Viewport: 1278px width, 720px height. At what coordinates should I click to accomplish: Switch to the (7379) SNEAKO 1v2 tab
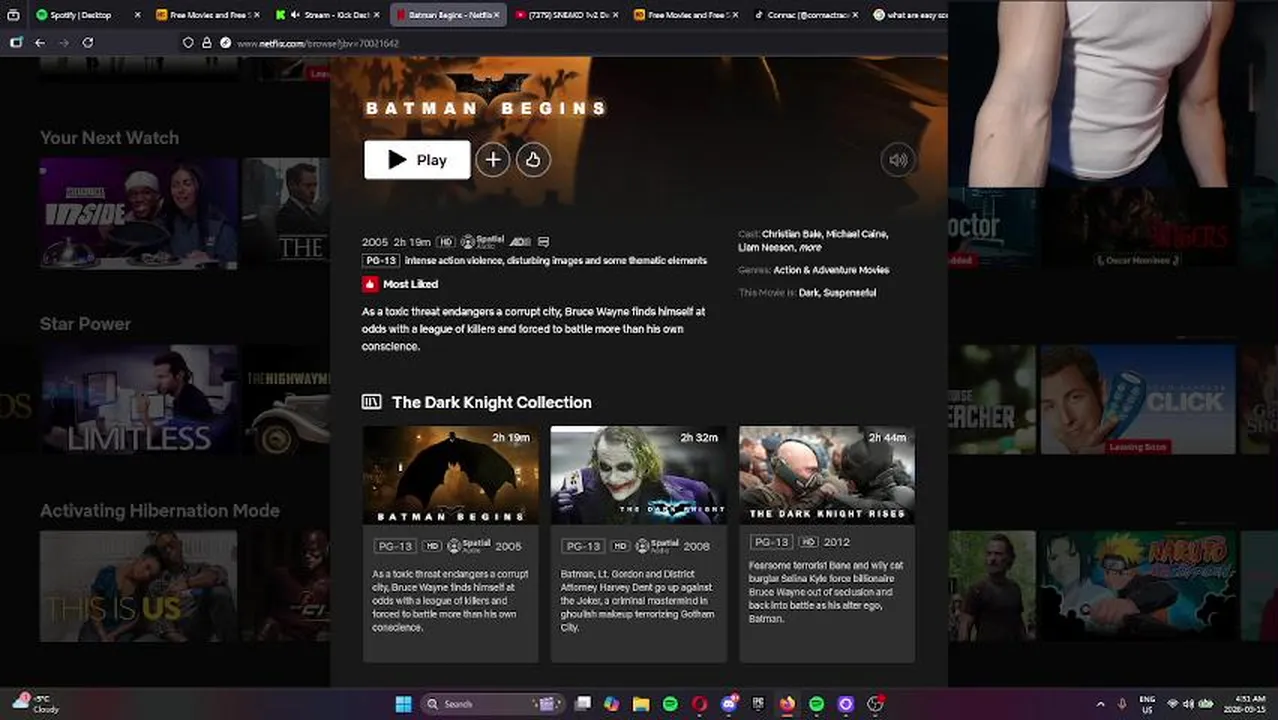tap(567, 15)
